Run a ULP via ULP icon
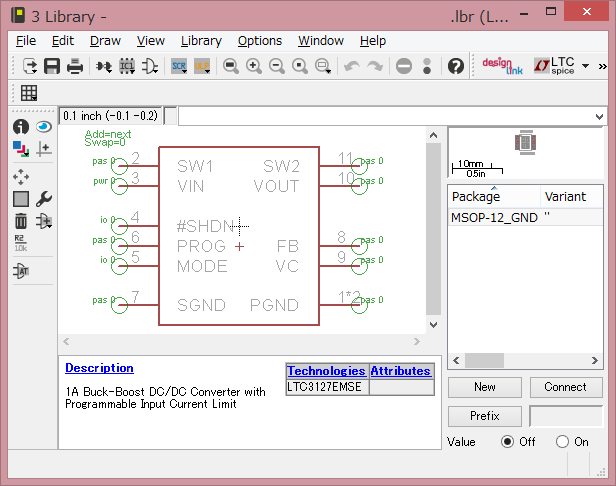This screenshot has height=486, width=616. click(202, 66)
